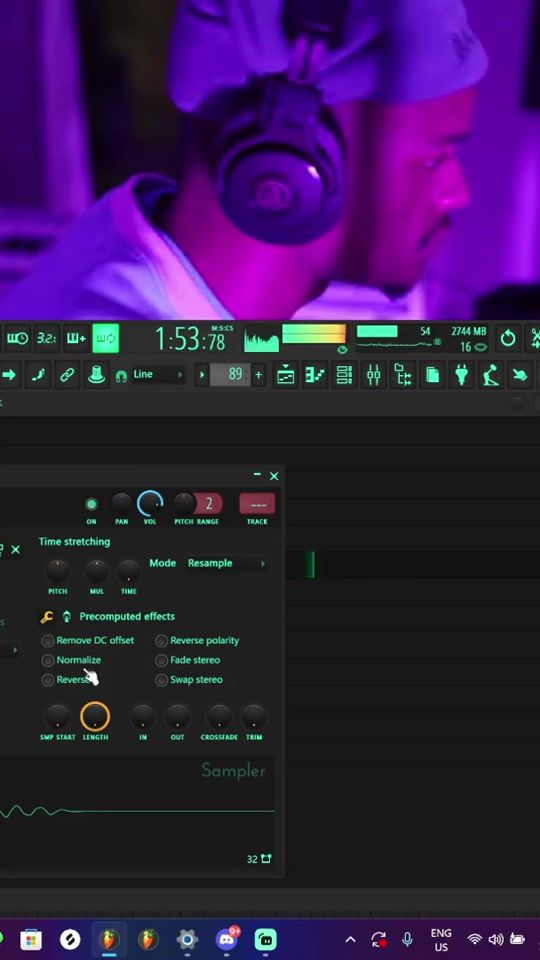Open the Channel rack view icon
This screenshot has height=960, width=540.
pos(344,375)
